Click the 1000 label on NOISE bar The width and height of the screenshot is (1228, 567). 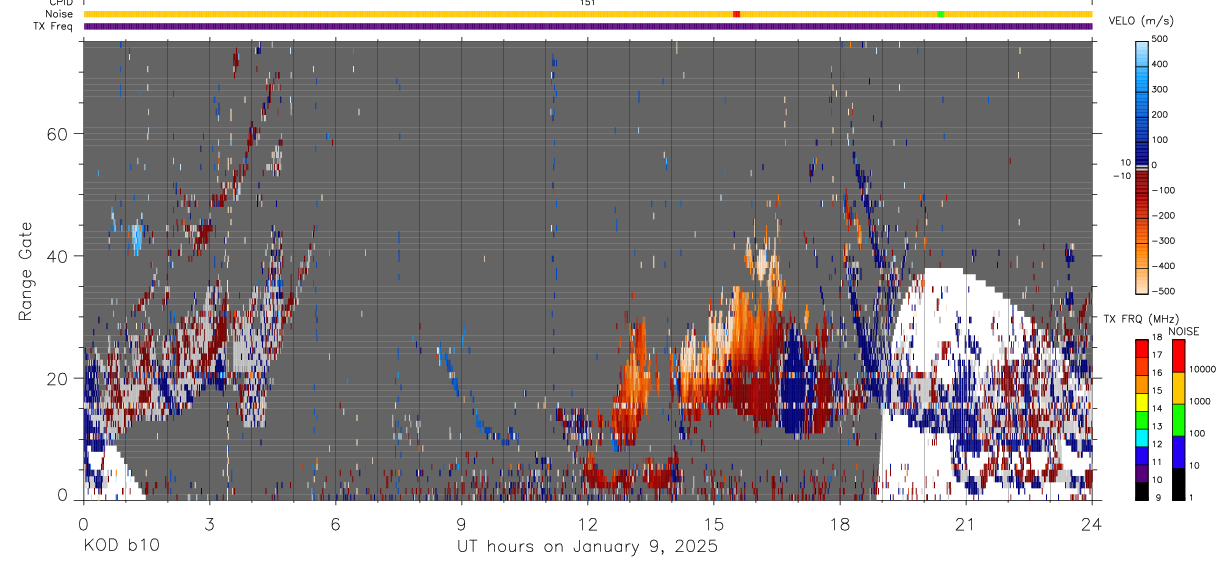point(1201,401)
